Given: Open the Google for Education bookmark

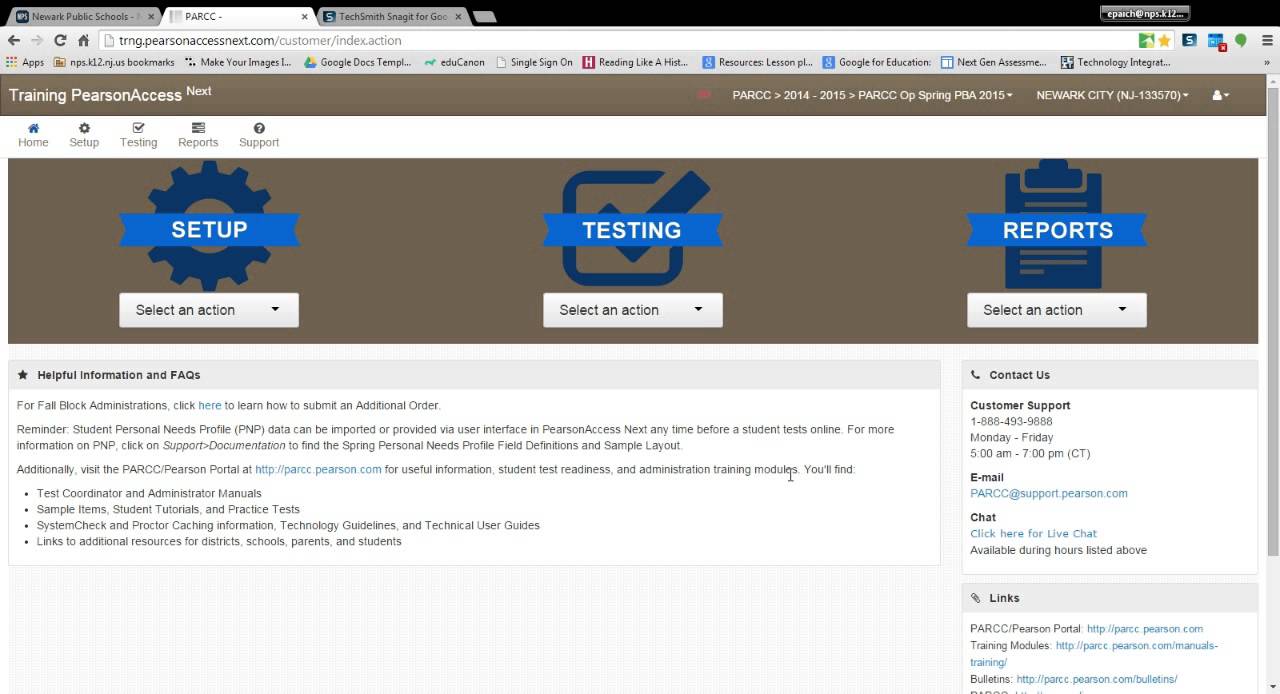Looking at the screenshot, I should click(x=876, y=62).
